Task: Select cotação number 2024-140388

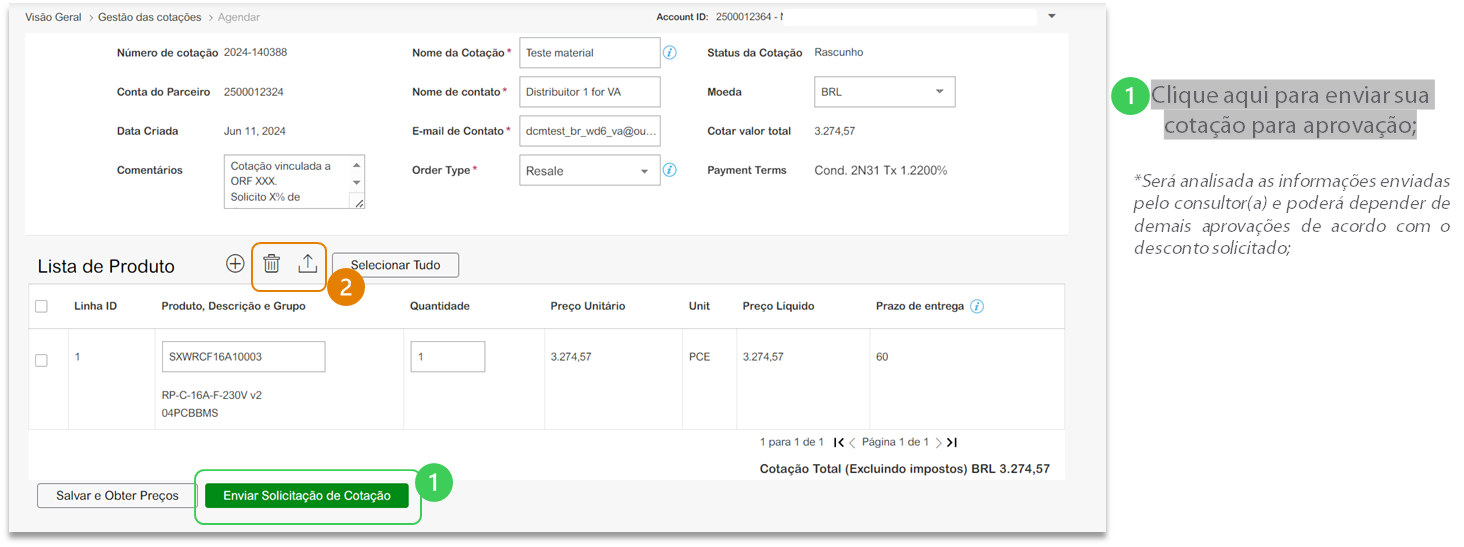Action: (x=255, y=52)
